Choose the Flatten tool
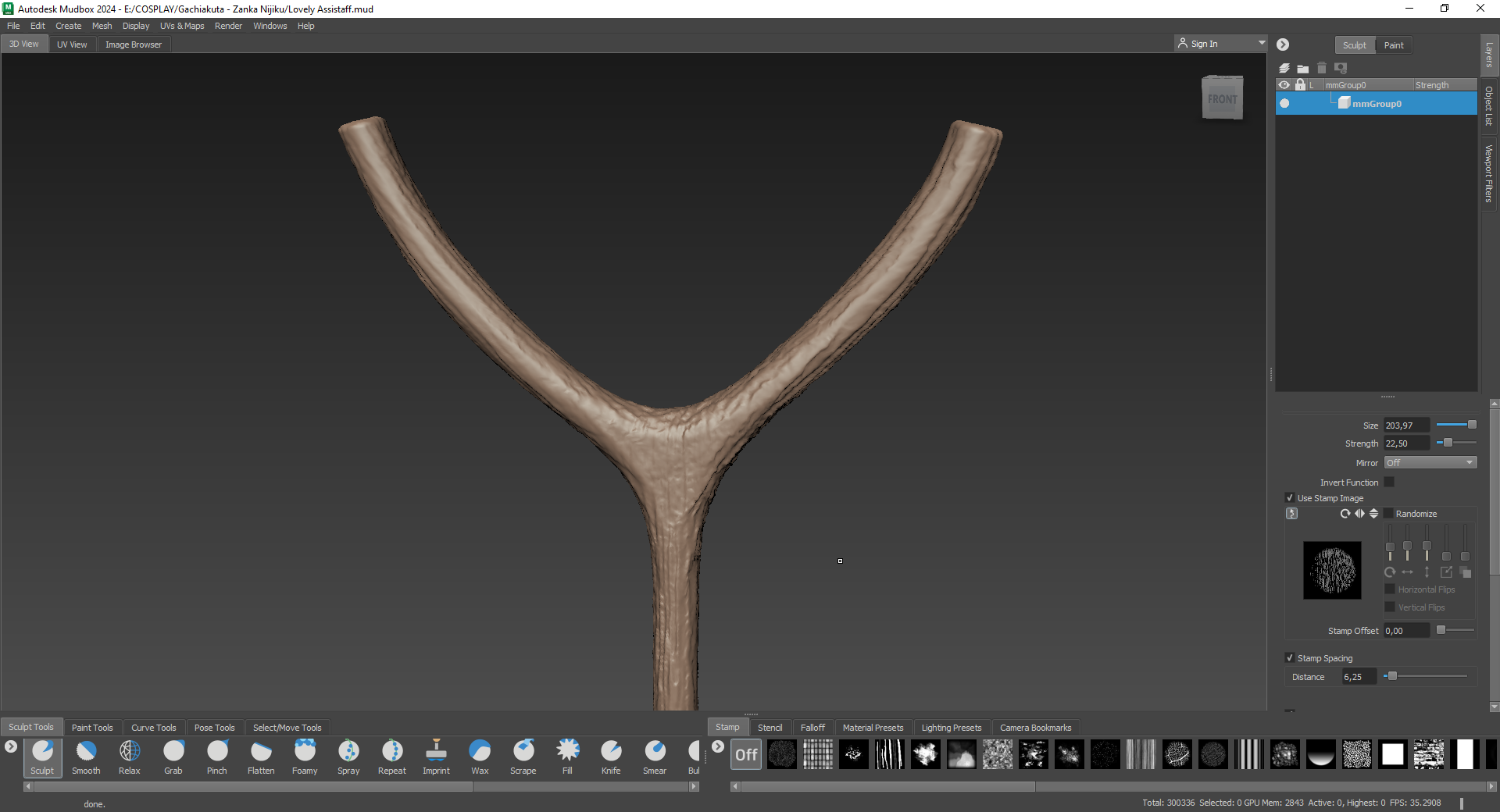1500x812 pixels. pyautogui.click(x=261, y=752)
